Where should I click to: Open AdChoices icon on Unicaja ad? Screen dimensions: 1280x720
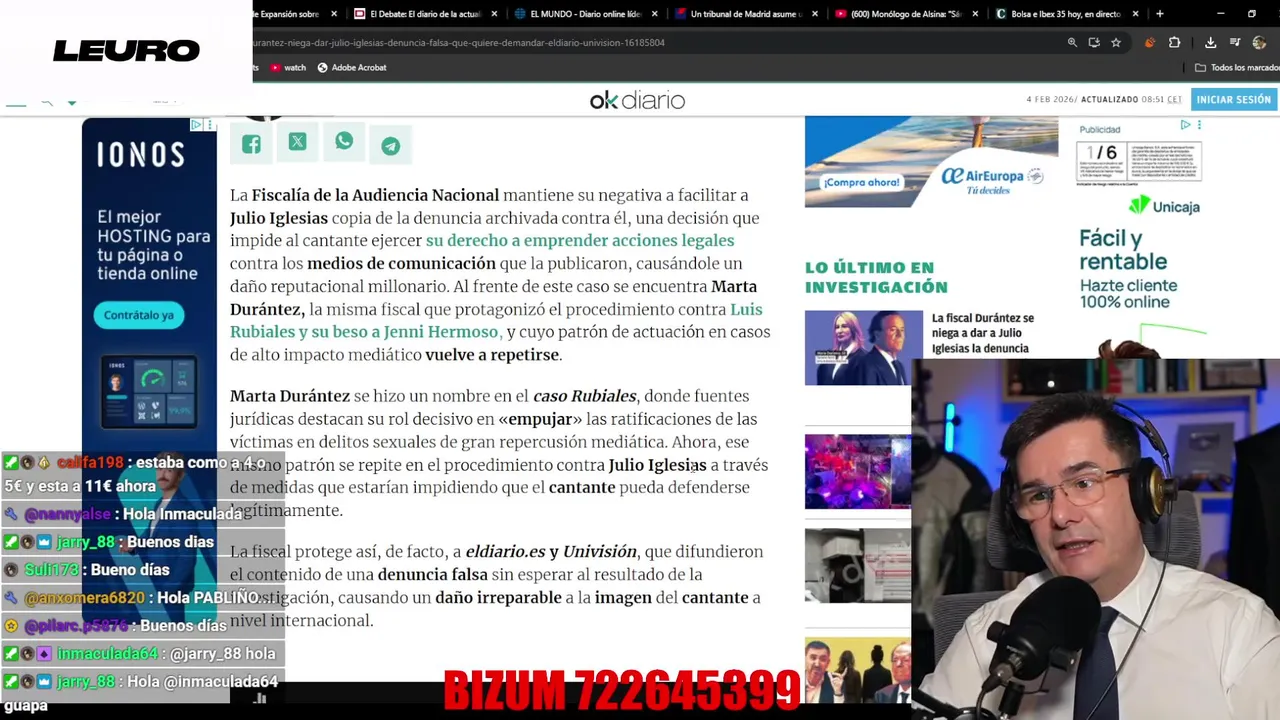click(x=1186, y=125)
